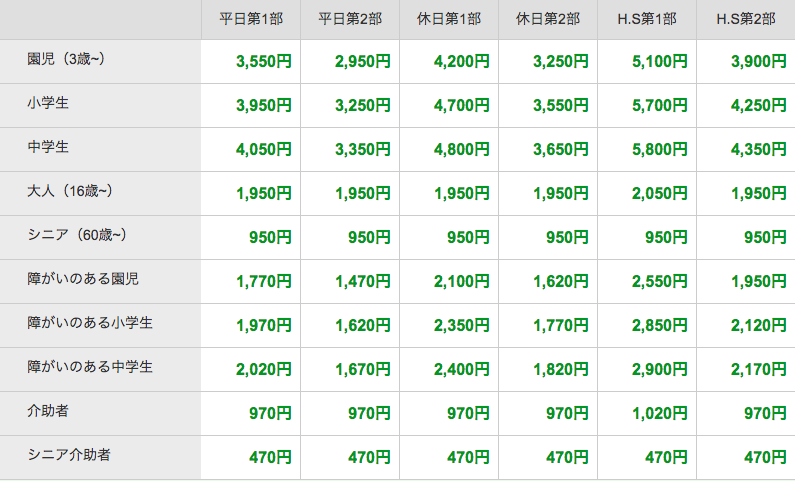Click 4,250円 in the 小学生 row
Viewport: 795px width, 481px height.
coord(758,105)
